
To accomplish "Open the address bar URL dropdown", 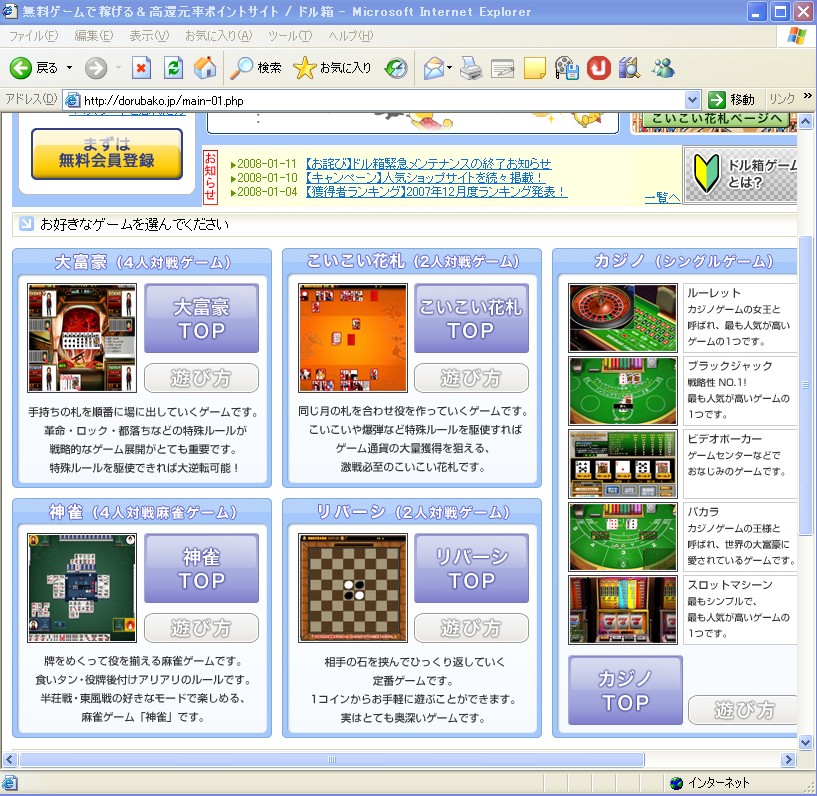I will coord(692,100).
